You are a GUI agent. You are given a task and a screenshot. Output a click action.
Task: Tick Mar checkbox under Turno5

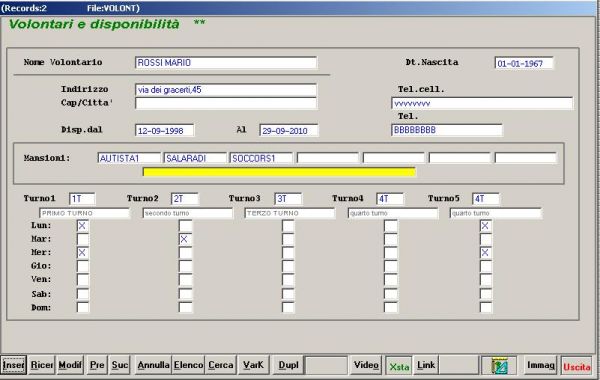[x=486, y=239]
